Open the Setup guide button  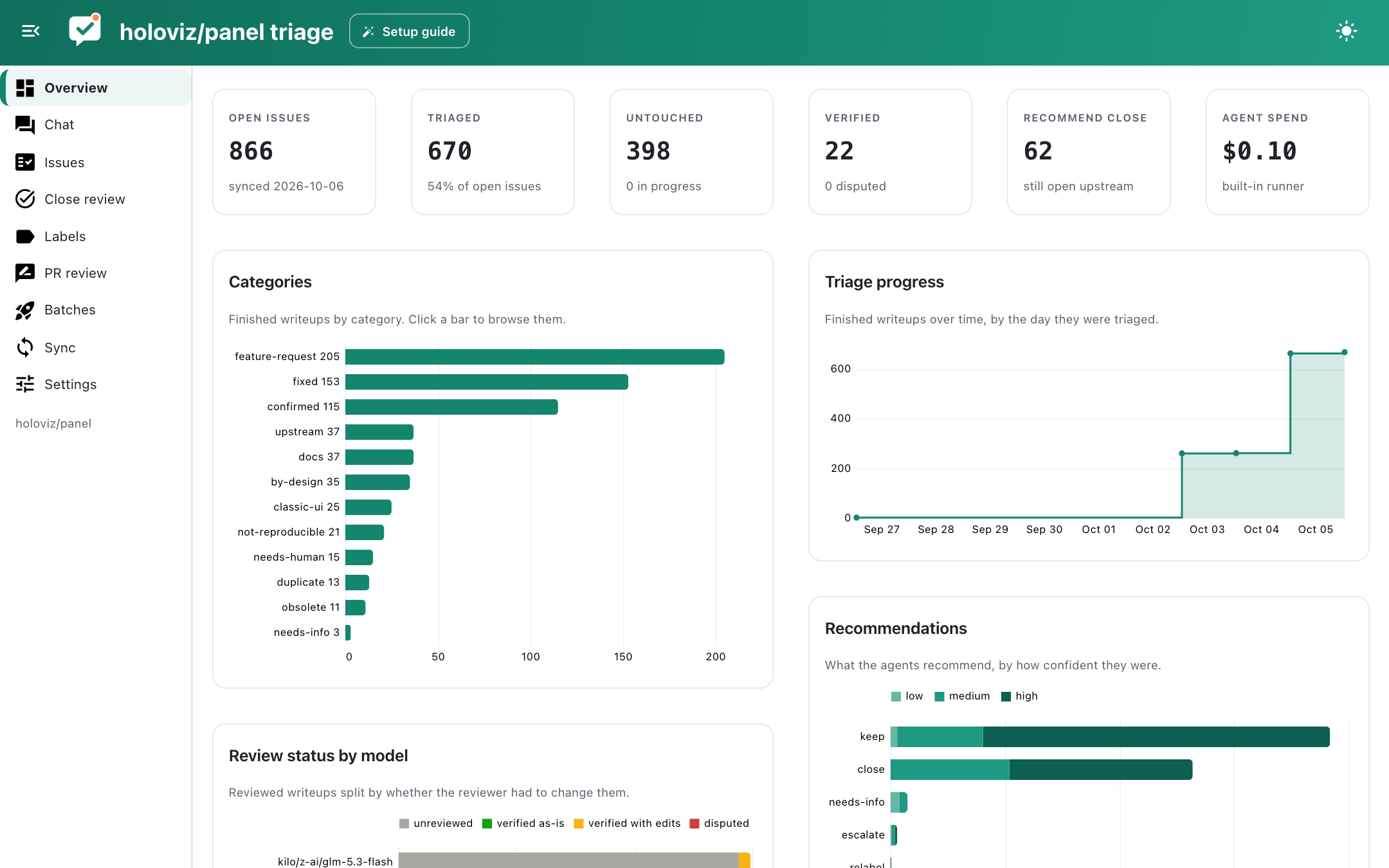click(x=409, y=31)
